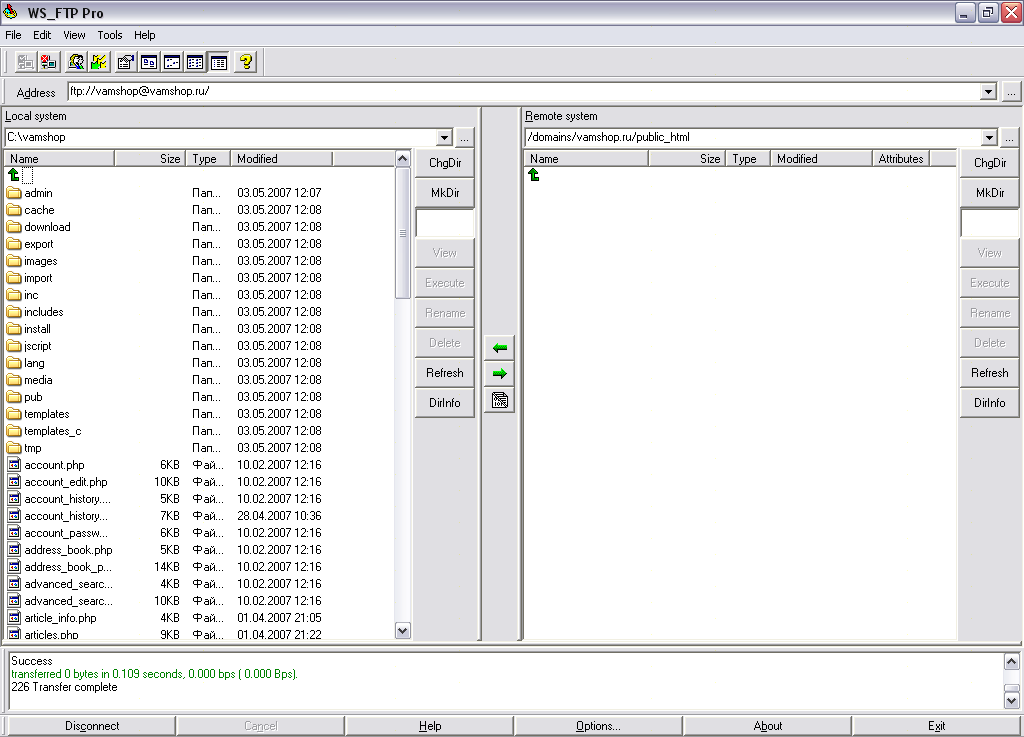Sort remote list by Attributes column header

coord(901,159)
